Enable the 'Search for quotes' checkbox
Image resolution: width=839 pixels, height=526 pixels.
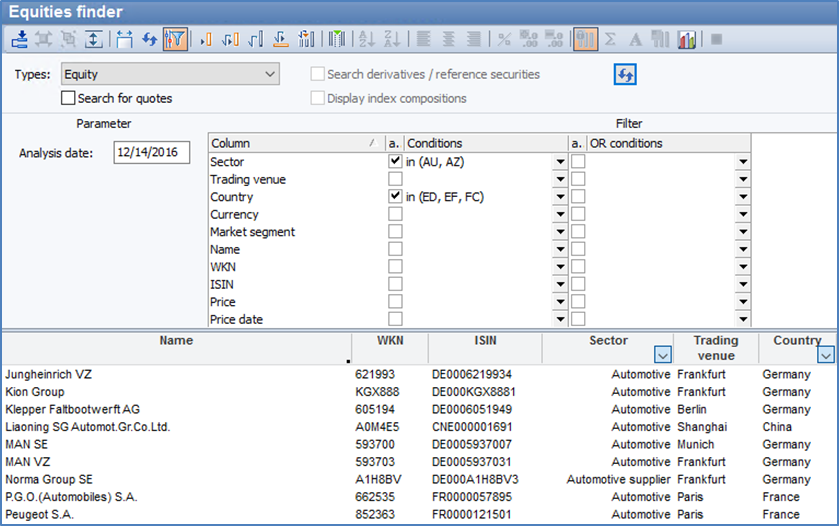pos(68,98)
